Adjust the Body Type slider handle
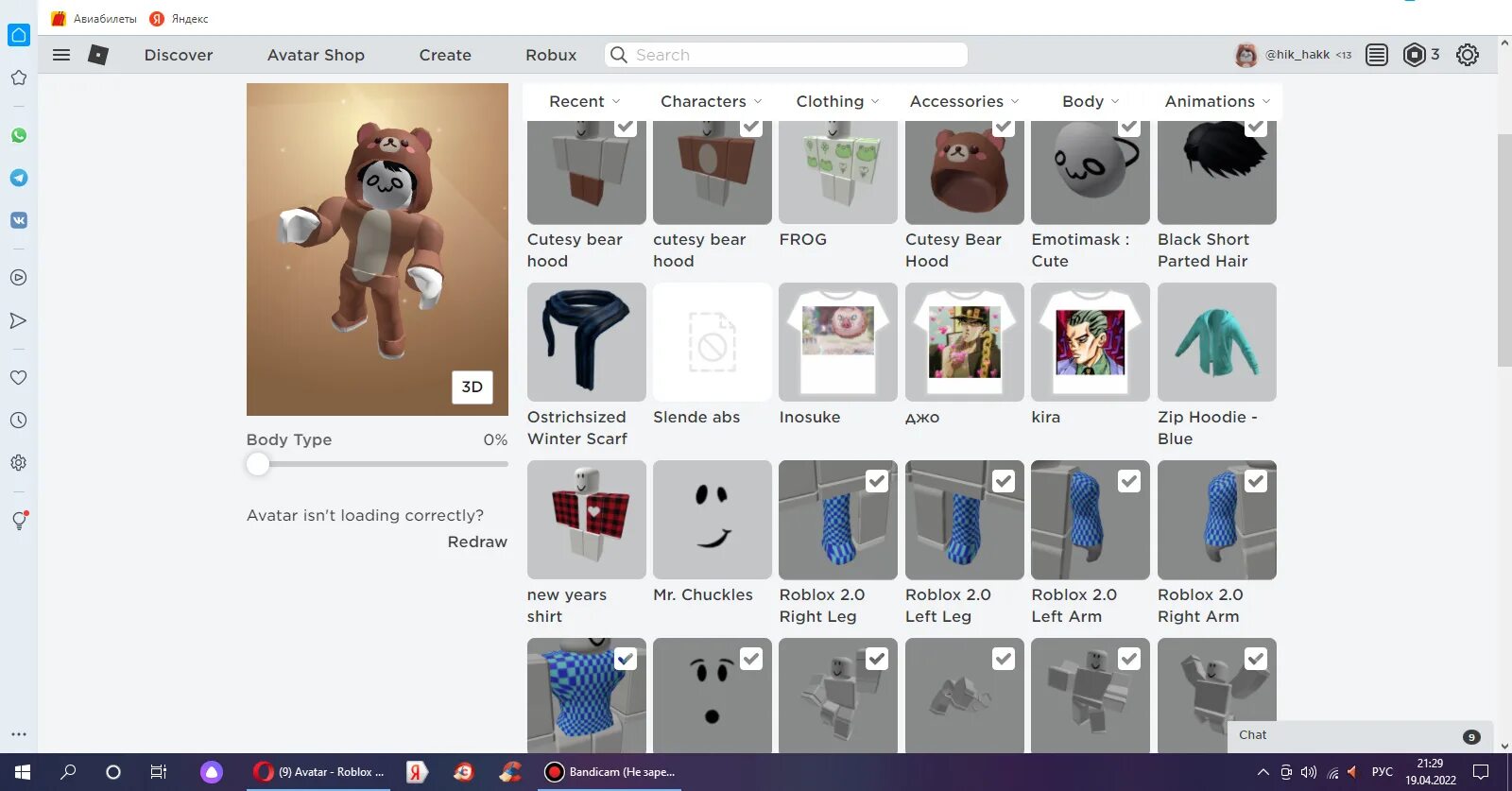Screen dimensions: 1512x791 [x=257, y=464]
